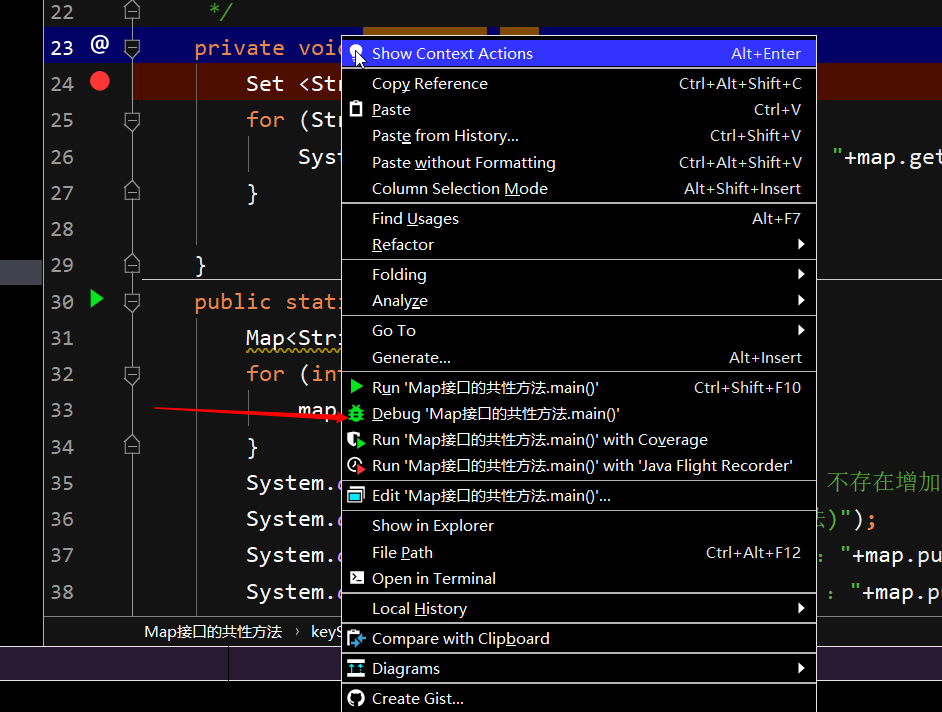942x712 pixels.
Task: Collapse the for-loop fold marker at line 25
Action: tap(132, 121)
